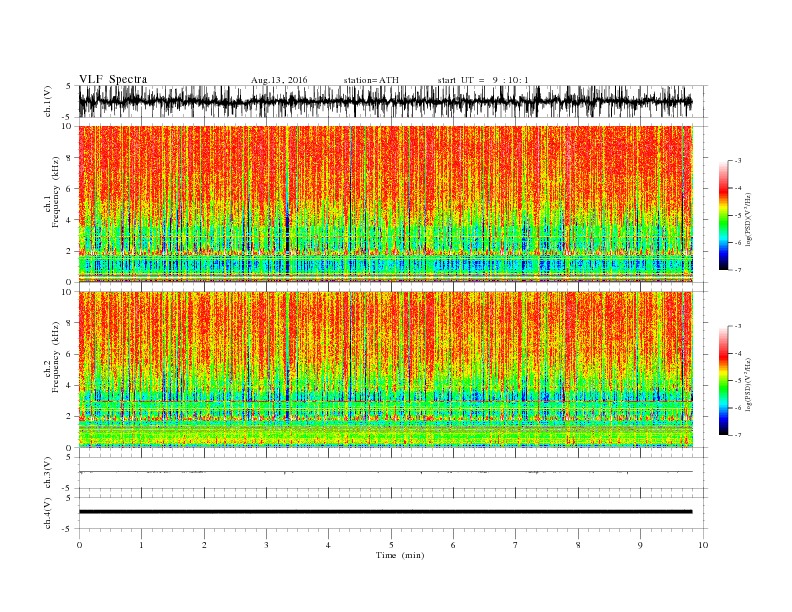This screenshot has width=792, height=612.
Task: Click the ch.2 frequency spectrogram panel
Action: tap(385, 369)
